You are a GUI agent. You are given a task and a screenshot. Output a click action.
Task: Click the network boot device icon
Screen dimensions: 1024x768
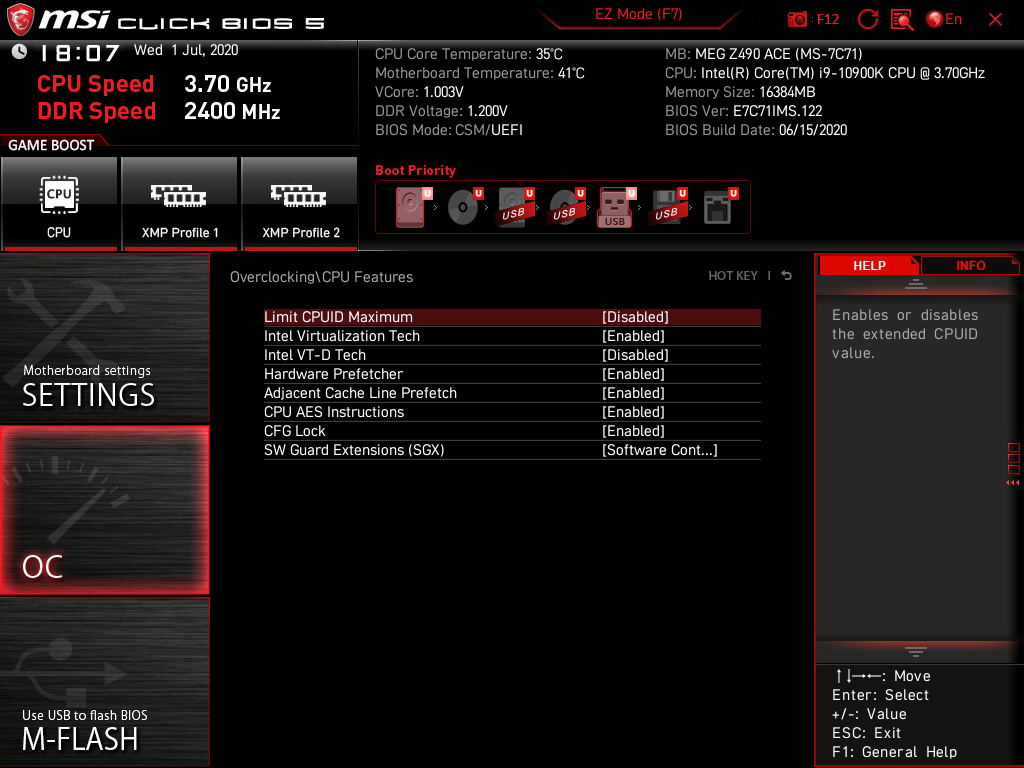[x=718, y=207]
